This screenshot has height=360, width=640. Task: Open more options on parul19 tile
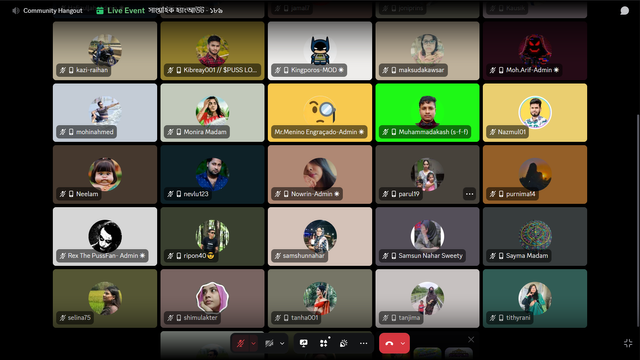coord(469,194)
